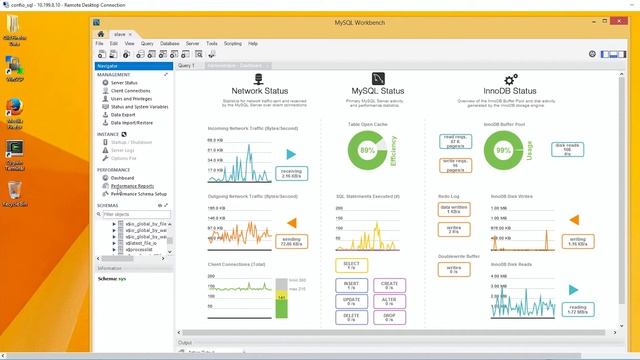Click Navigator schema tree horizontal scrollbar
Image resolution: width=640 pixels, height=360 pixels.
(117, 258)
